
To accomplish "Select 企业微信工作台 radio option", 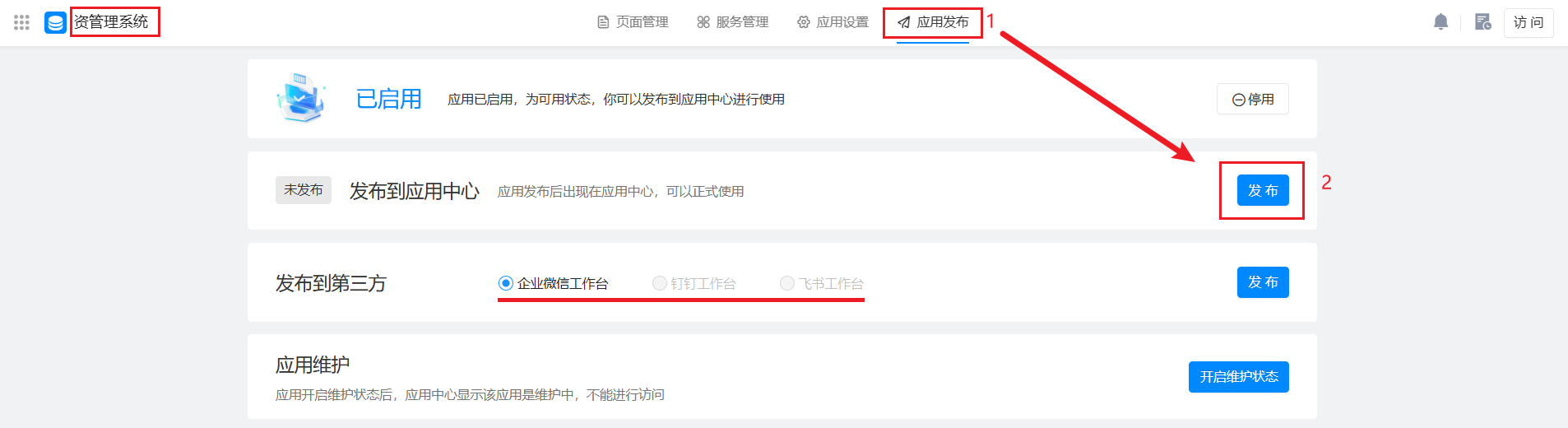I will [506, 283].
